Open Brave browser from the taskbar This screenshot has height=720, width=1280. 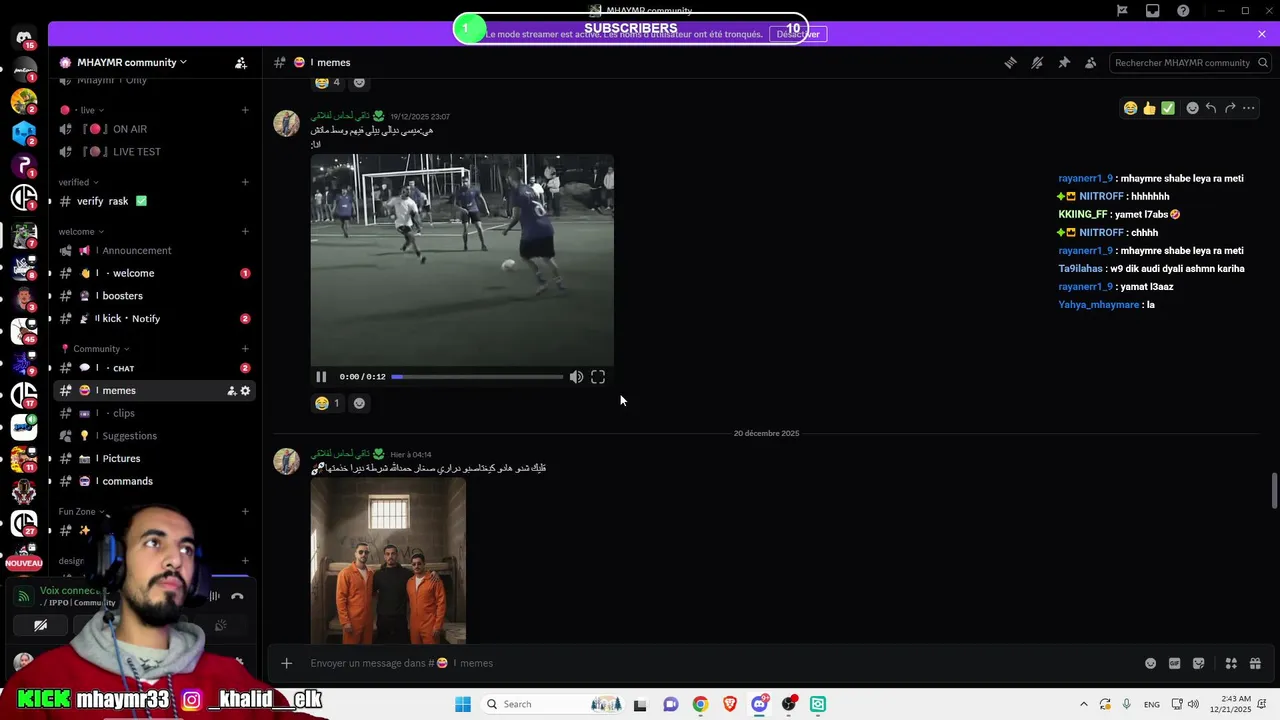[729, 704]
